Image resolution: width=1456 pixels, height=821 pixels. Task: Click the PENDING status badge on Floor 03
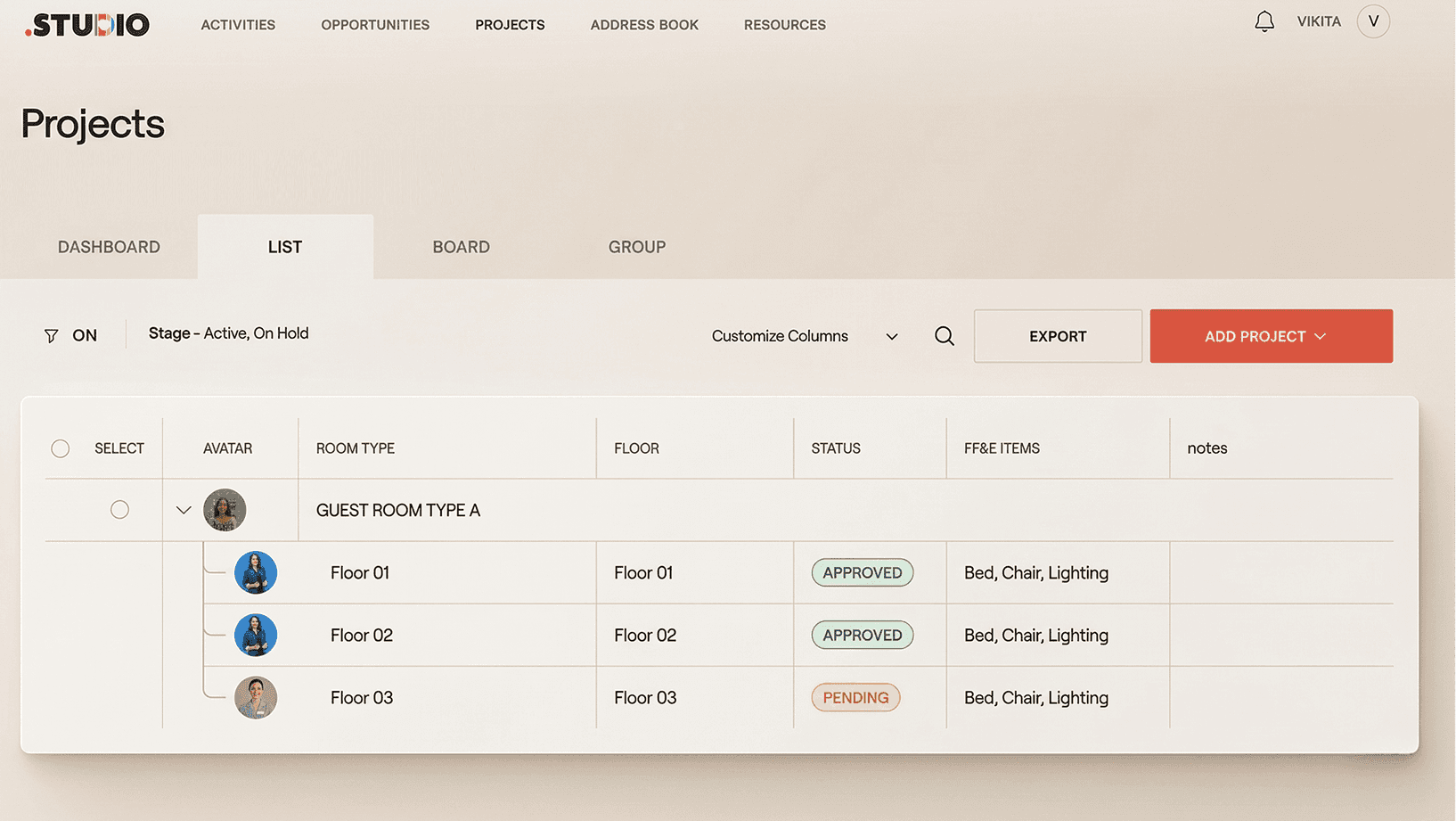point(855,697)
